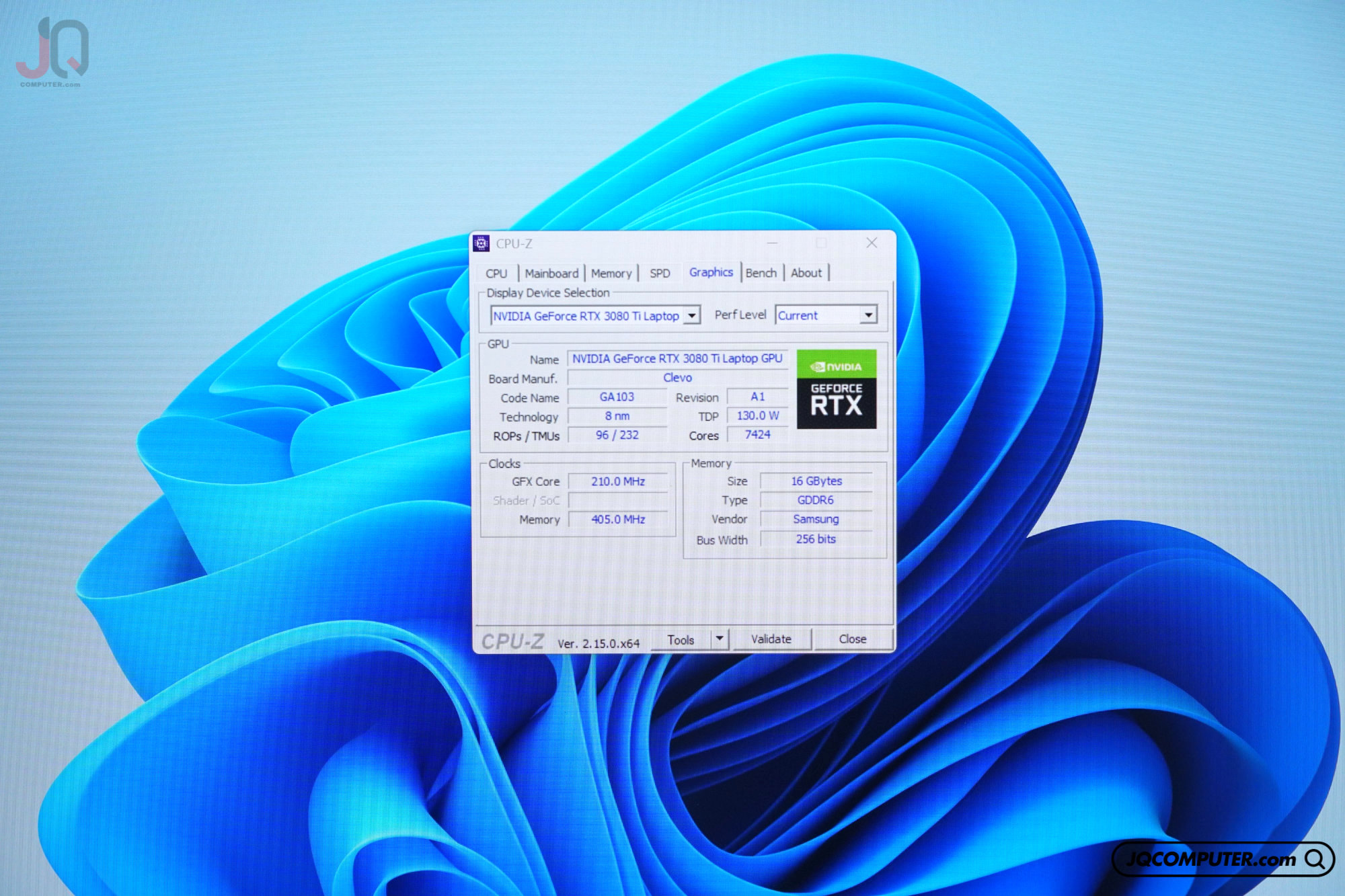This screenshot has height=896, width=1345.
Task: Click the Memory clock 405.0 MHz
Action: [x=618, y=520]
